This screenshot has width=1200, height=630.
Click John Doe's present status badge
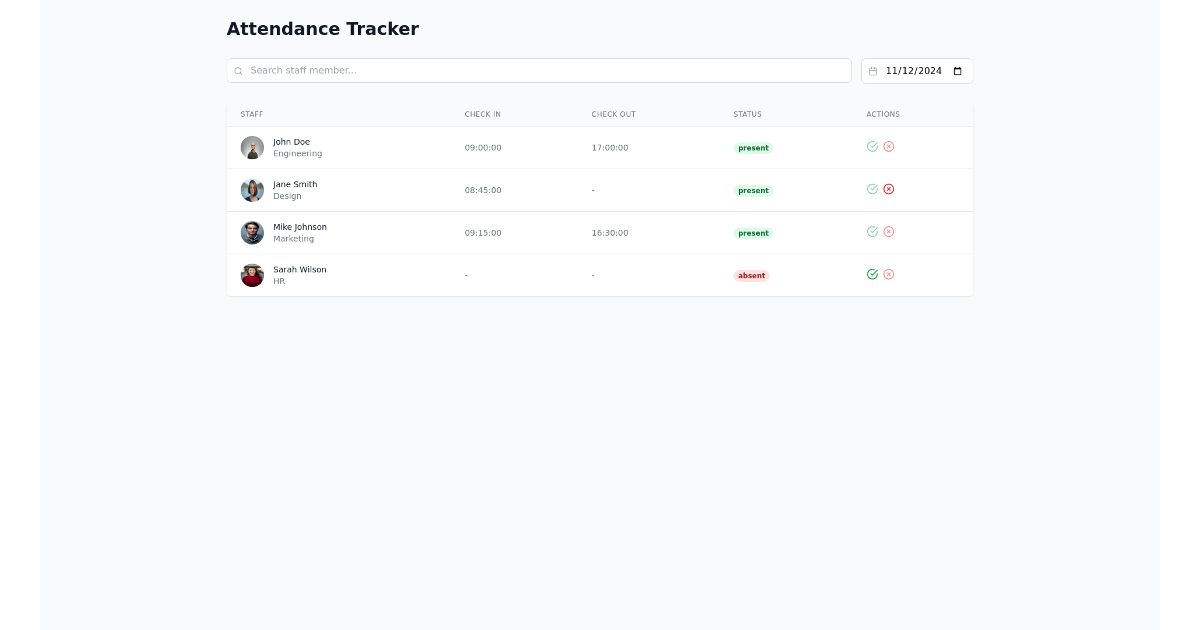click(753, 147)
